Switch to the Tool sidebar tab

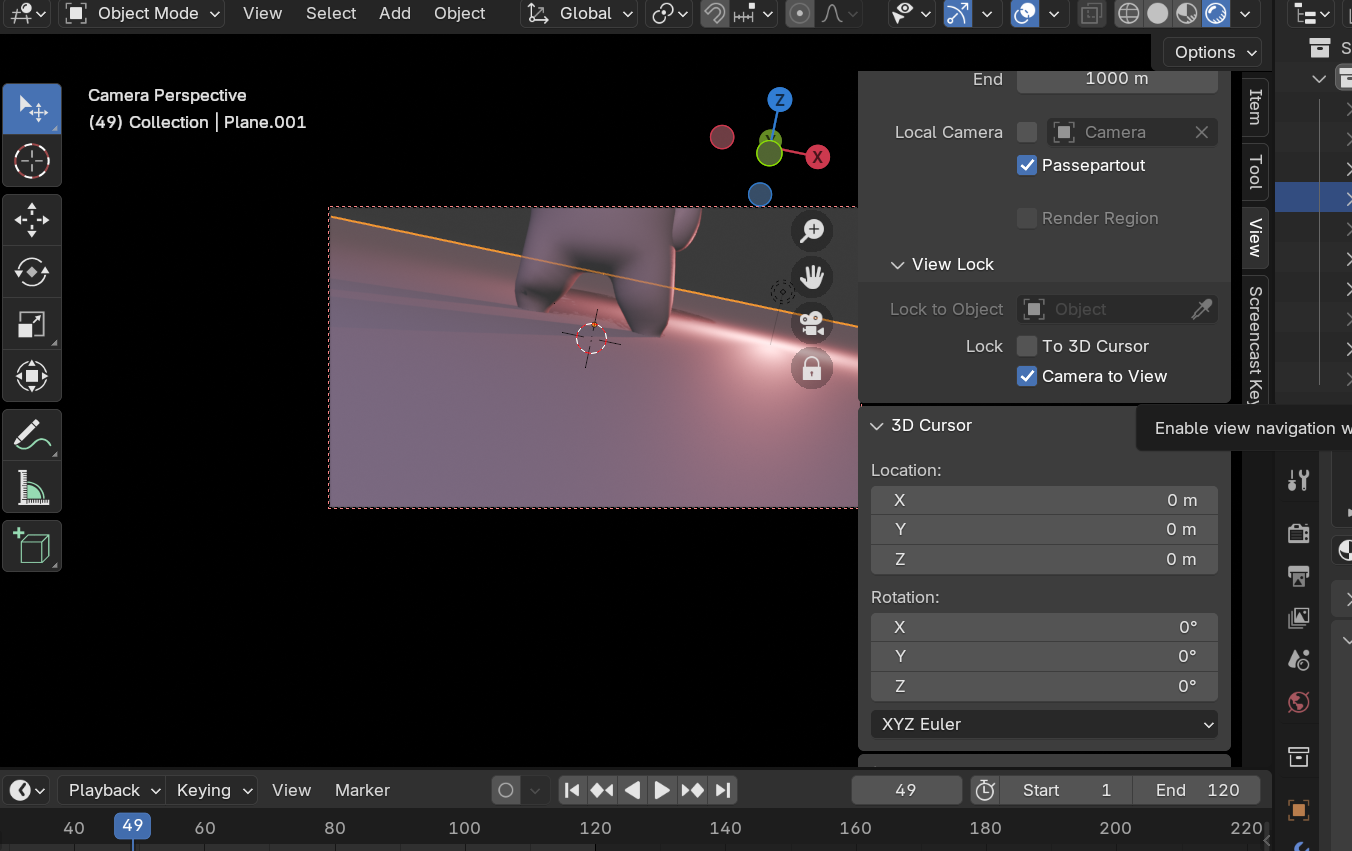click(x=1254, y=172)
